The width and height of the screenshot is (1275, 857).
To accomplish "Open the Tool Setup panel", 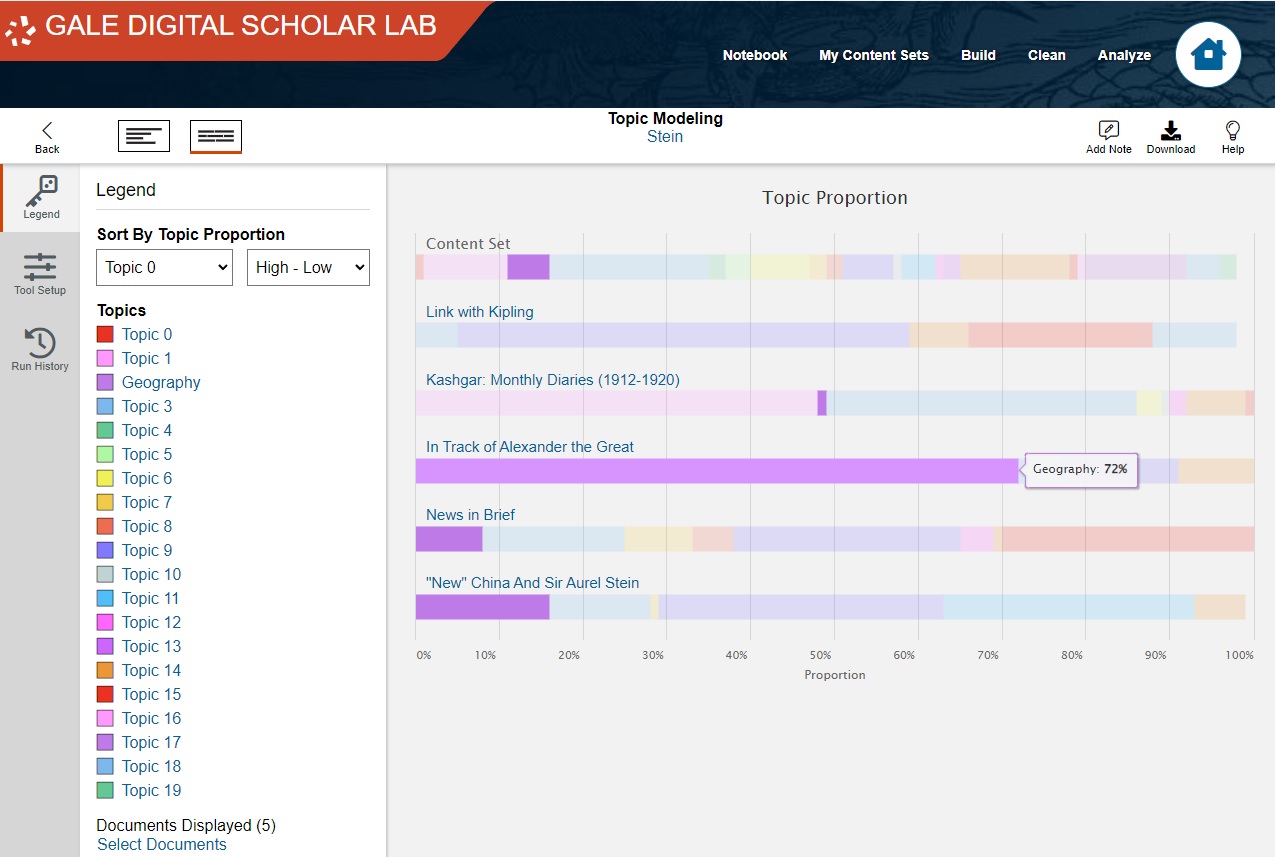I will [x=40, y=274].
